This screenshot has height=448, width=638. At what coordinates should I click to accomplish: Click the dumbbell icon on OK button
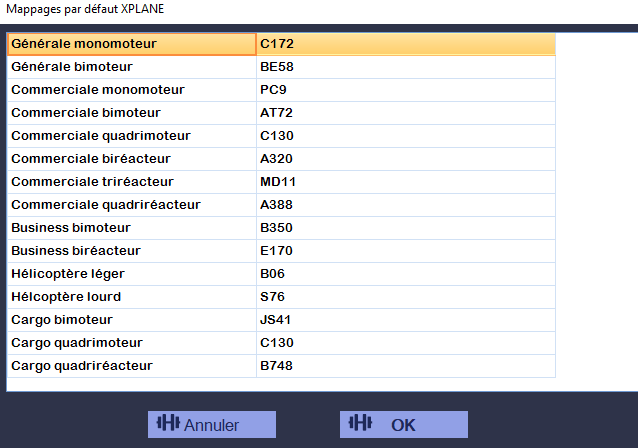360,423
